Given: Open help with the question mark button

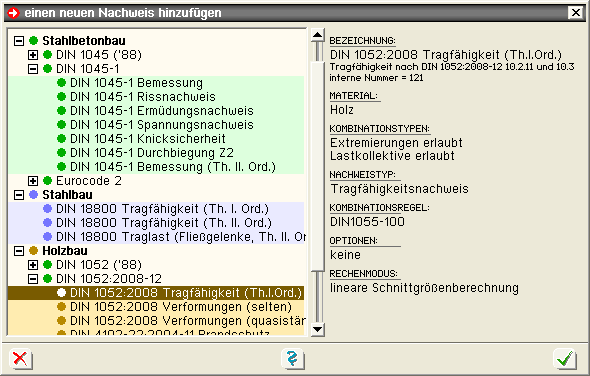Looking at the screenshot, I should coord(293,359).
